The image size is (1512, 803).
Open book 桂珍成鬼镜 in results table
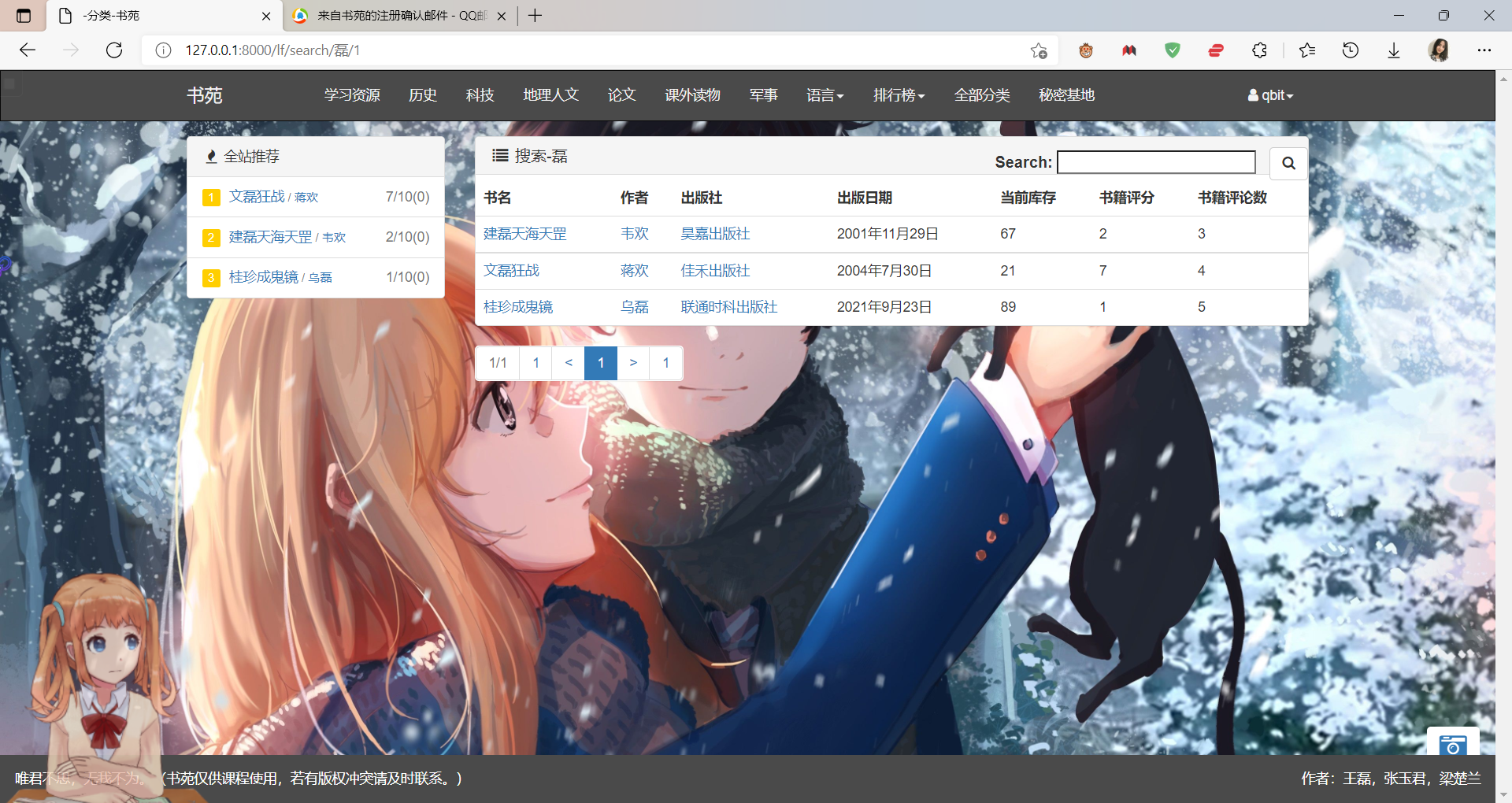[x=518, y=307]
